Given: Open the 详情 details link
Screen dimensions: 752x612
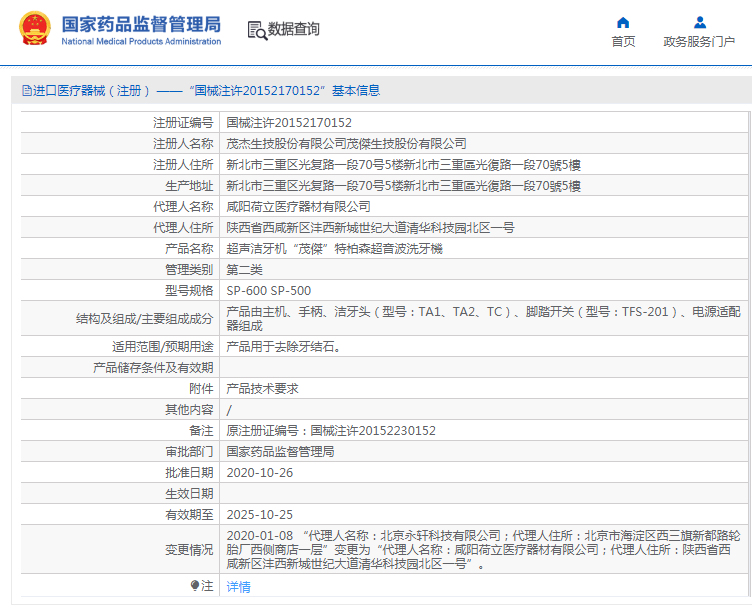Looking at the screenshot, I should [x=238, y=587].
